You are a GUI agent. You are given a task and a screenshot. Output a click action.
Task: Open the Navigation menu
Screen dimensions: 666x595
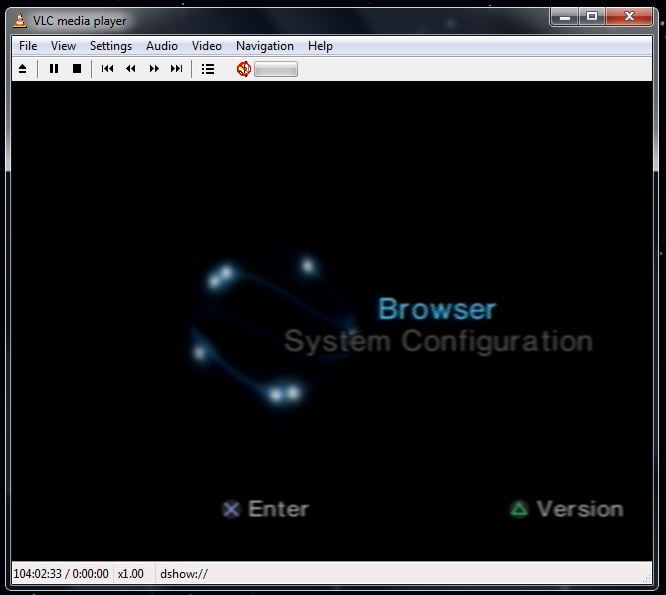click(x=265, y=46)
